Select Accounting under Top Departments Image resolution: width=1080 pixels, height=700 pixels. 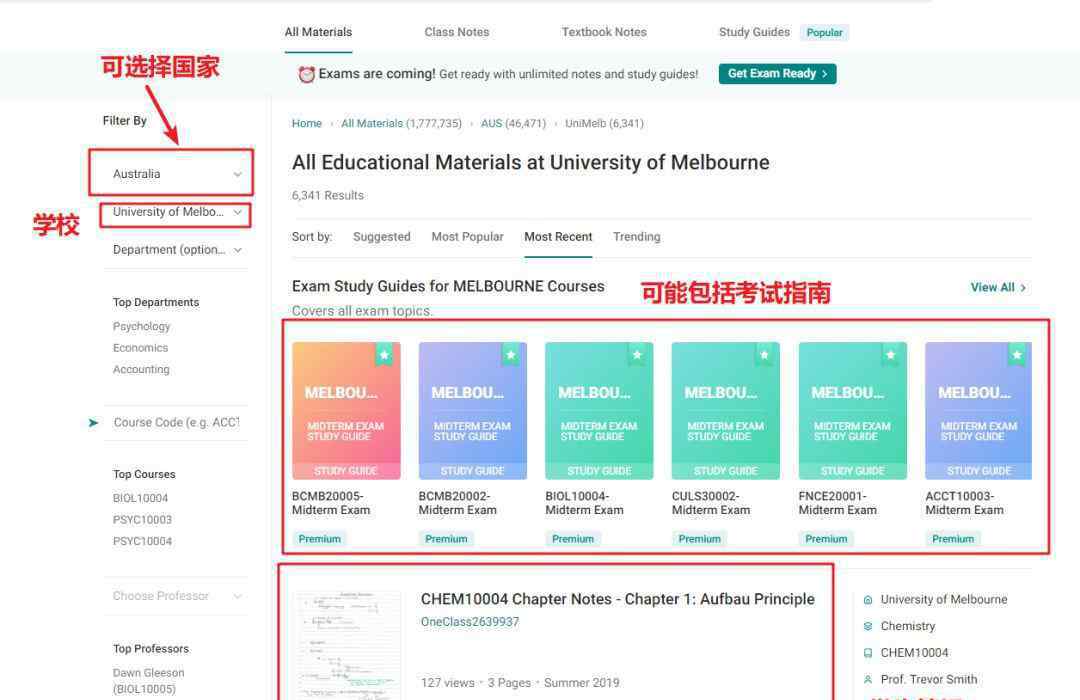pyautogui.click(x=141, y=369)
